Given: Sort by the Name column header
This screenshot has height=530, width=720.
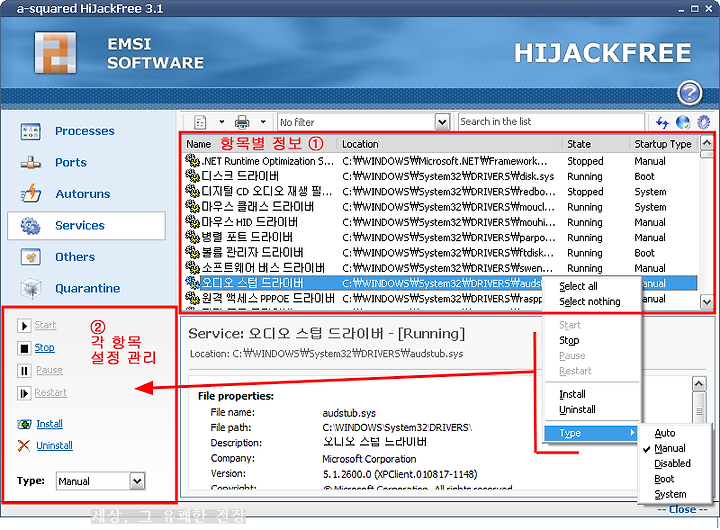Looking at the screenshot, I should [259, 144].
